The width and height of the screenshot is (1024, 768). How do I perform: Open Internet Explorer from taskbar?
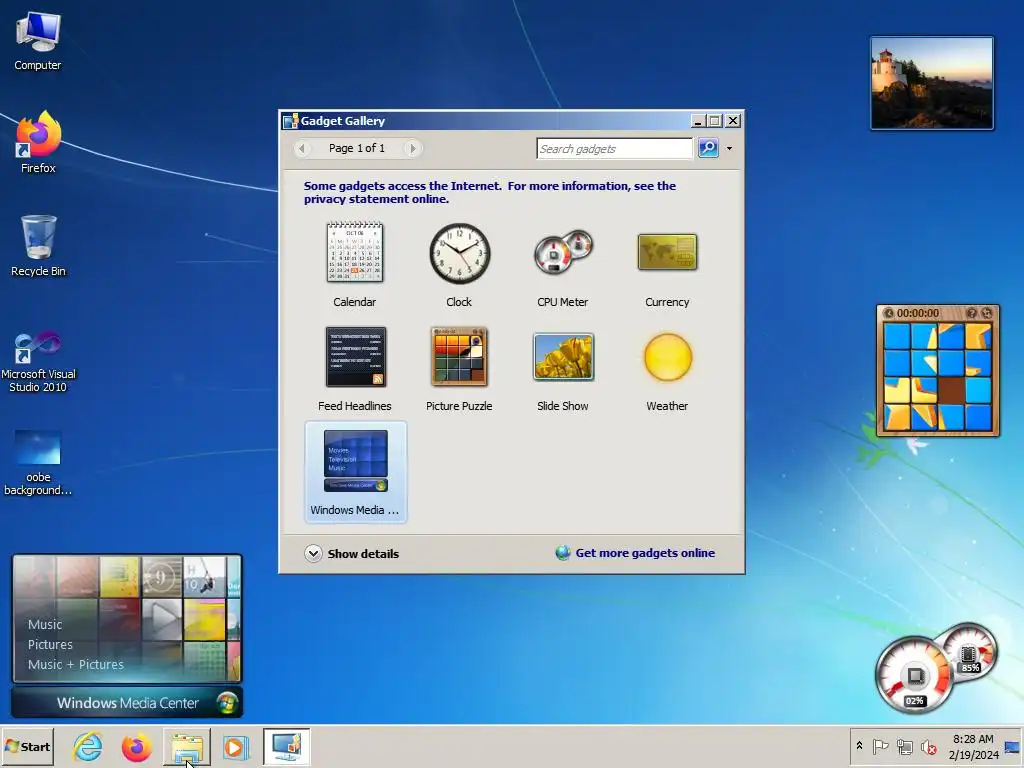pos(88,746)
